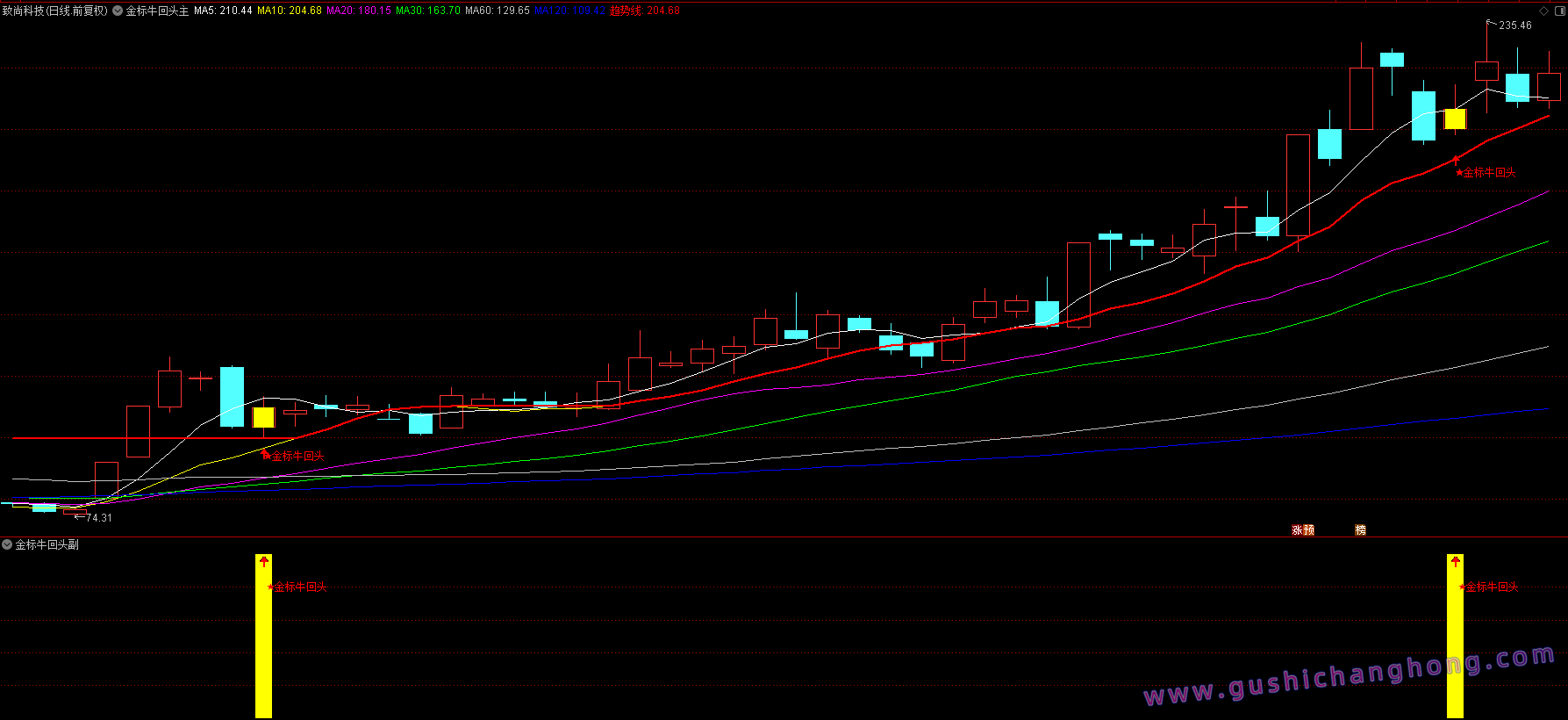Click the 涨预 marker icon near chart bottom
This screenshot has height=720, width=1568.
coord(1303,530)
